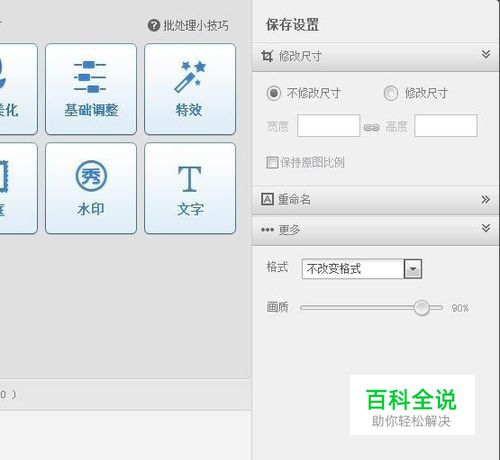Open the 文字 text tool

190,188
